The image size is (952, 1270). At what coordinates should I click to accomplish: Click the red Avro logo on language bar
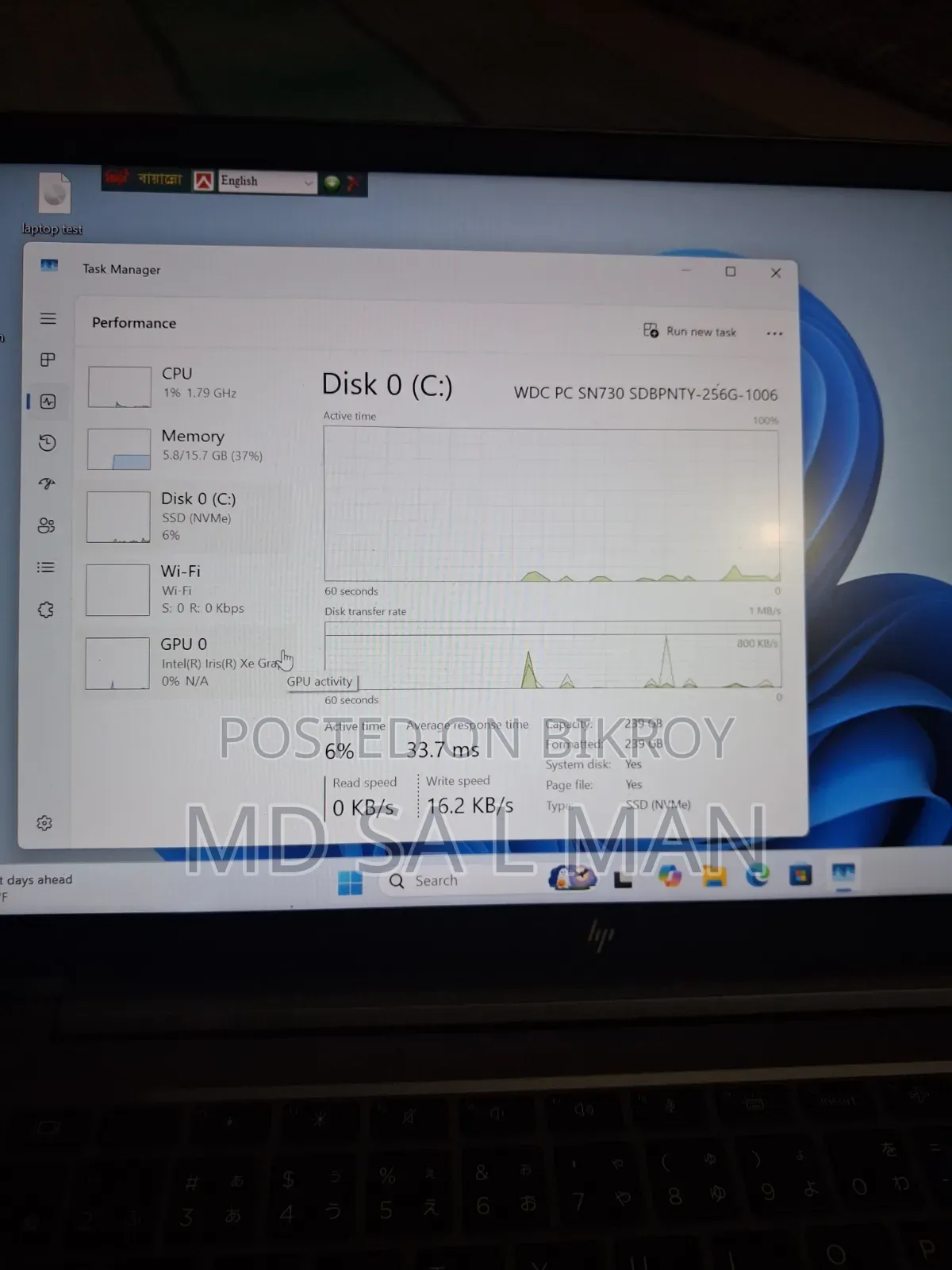coord(116,179)
